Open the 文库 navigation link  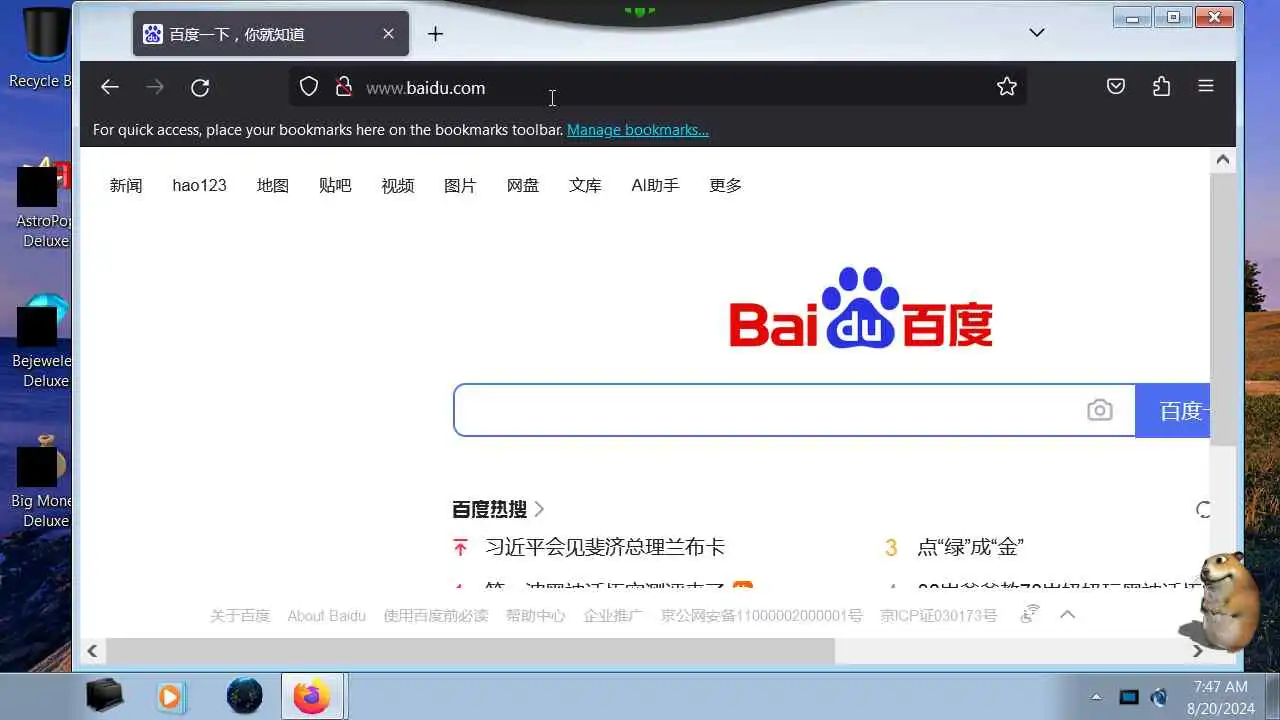(x=585, y=185)
